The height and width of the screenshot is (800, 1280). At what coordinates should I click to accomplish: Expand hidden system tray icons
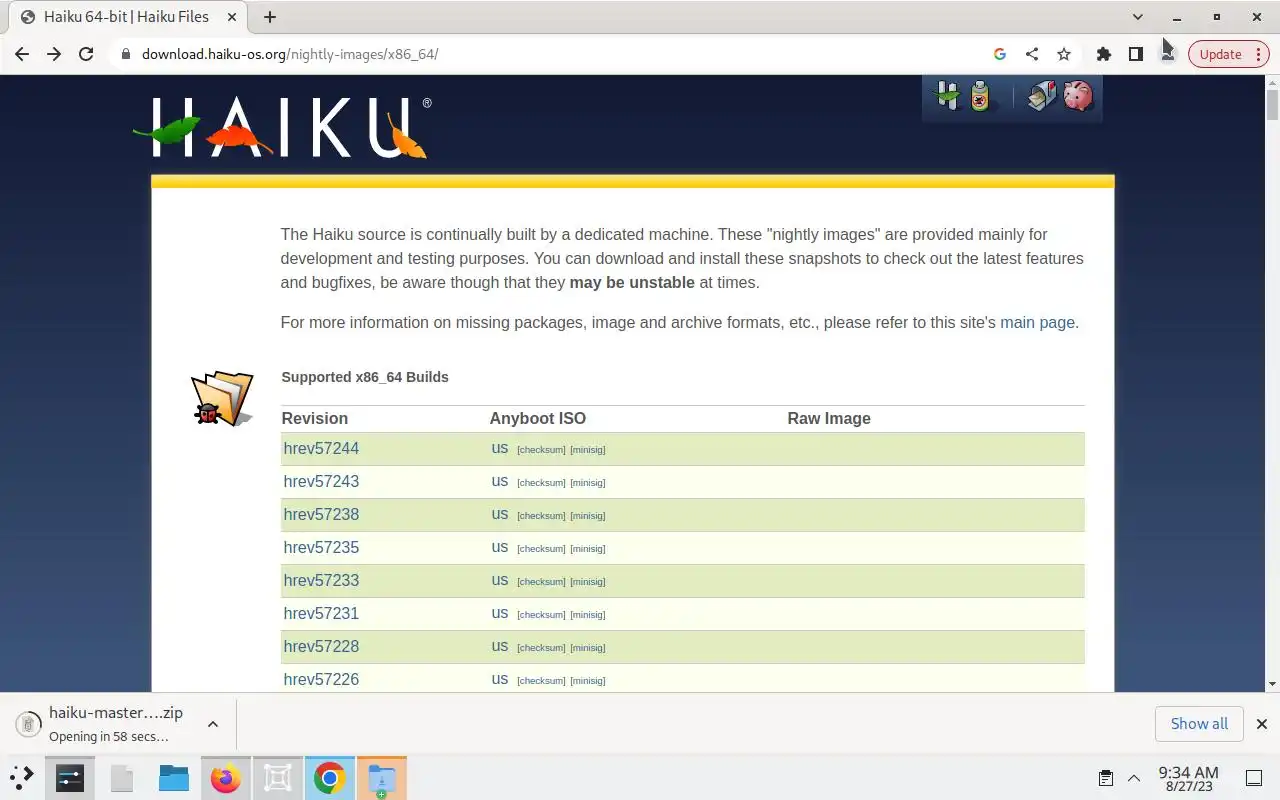(x=1134, y=778)
